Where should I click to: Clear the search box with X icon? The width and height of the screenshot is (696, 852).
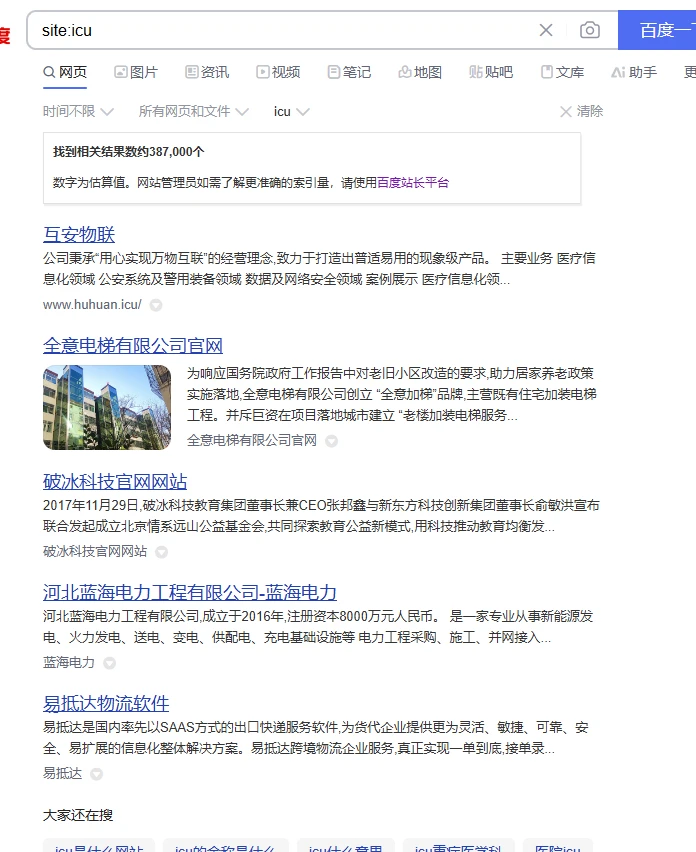[546, 30]
